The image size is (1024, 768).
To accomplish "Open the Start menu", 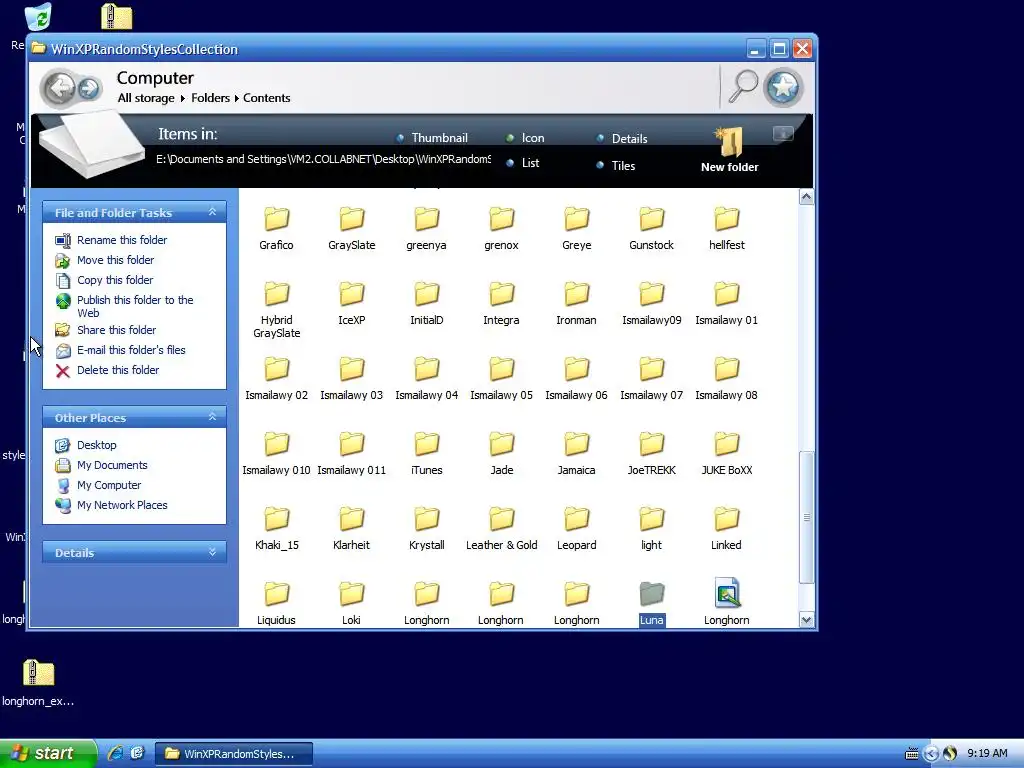I will pos(47,753).
